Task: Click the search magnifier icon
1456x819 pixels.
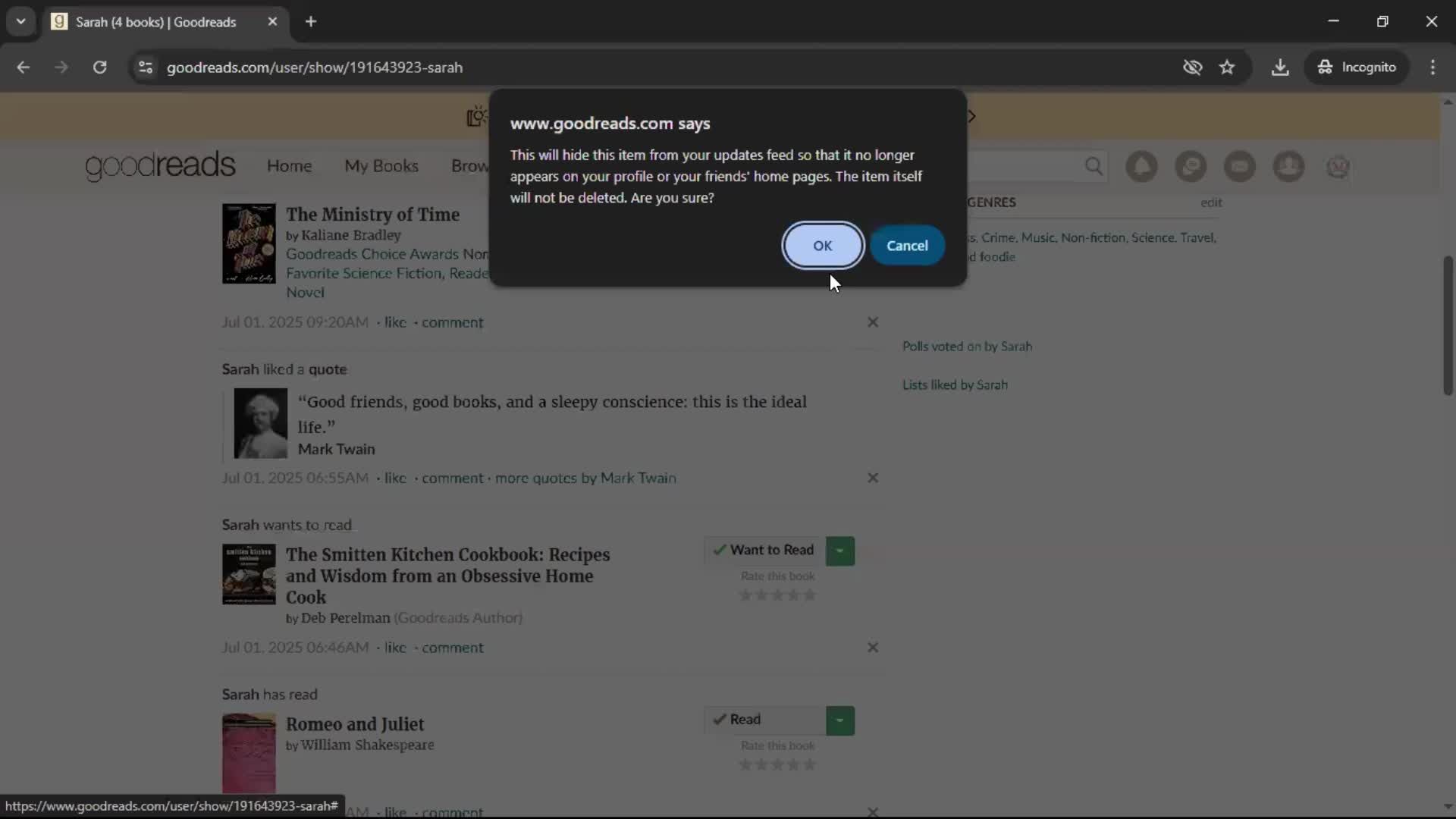Action: [1093, 166]
